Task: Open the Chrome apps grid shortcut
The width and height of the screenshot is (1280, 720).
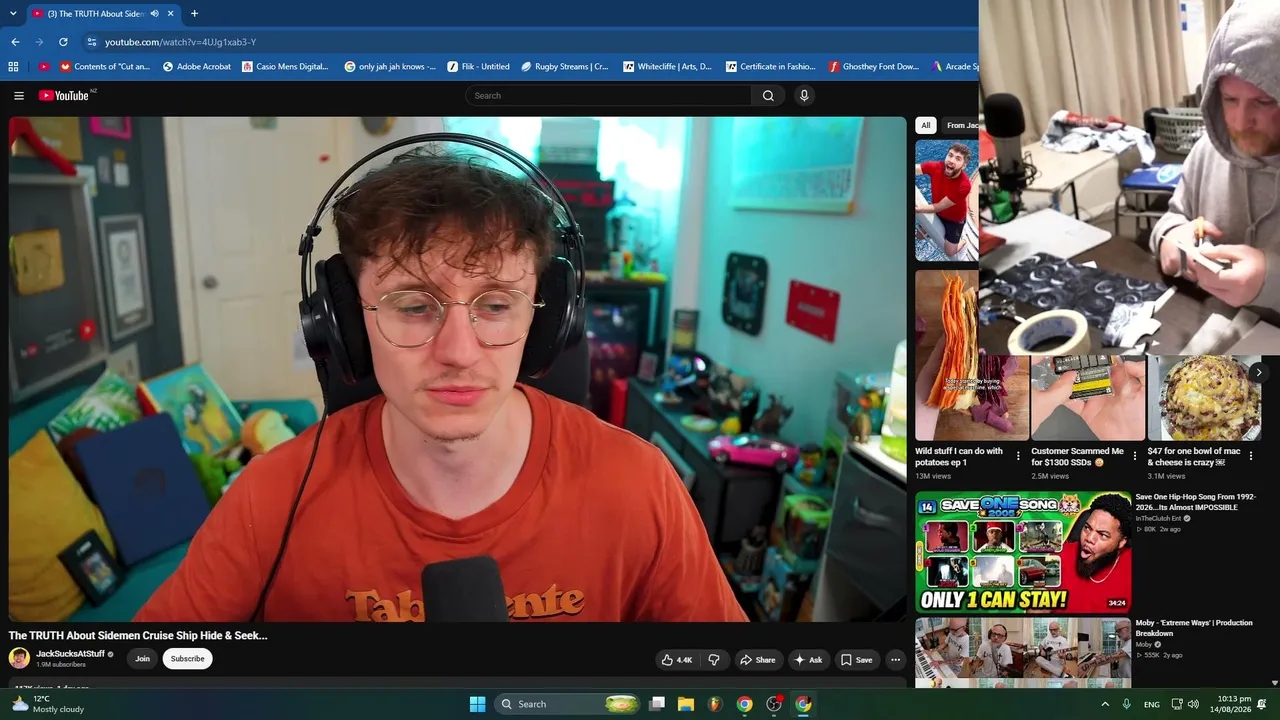Action: click(x=13, y=67)
